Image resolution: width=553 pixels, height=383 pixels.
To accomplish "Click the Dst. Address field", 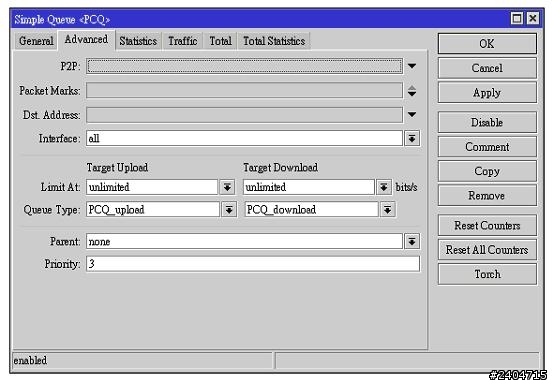I will [x=244, y=115].
